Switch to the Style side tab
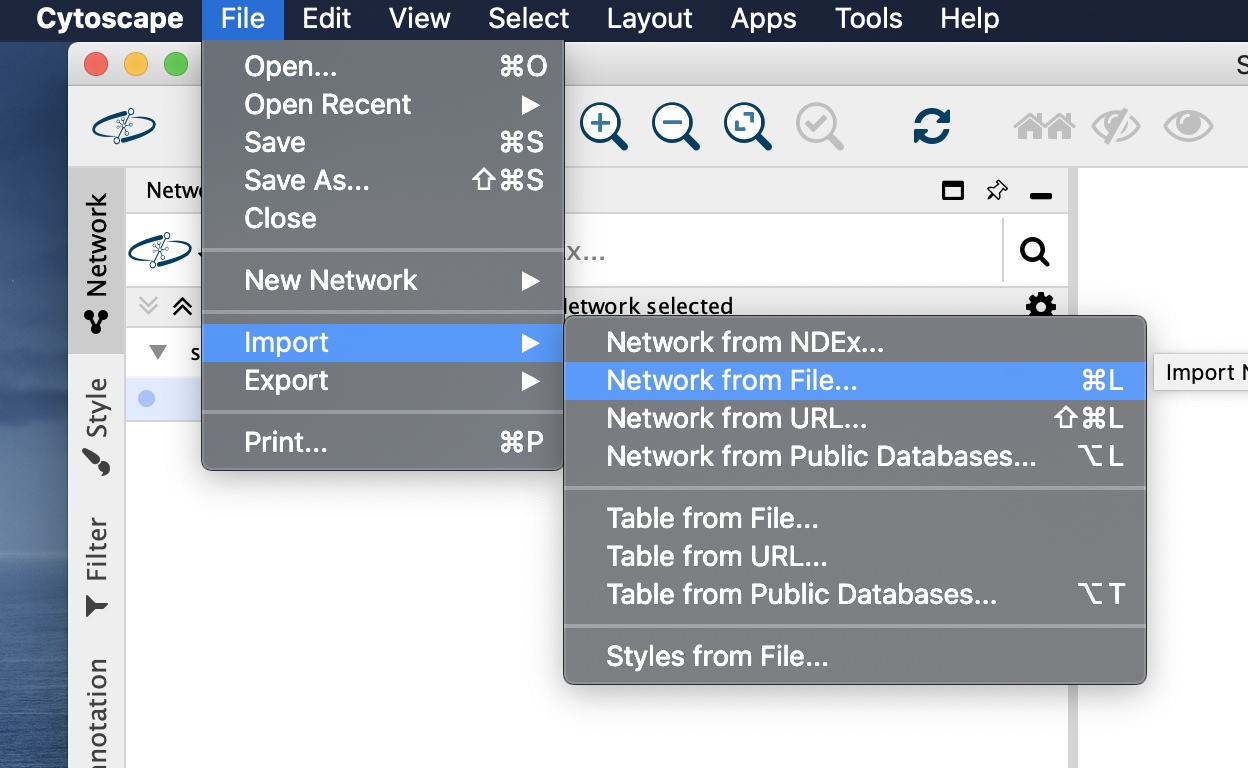 click(96, 425)
